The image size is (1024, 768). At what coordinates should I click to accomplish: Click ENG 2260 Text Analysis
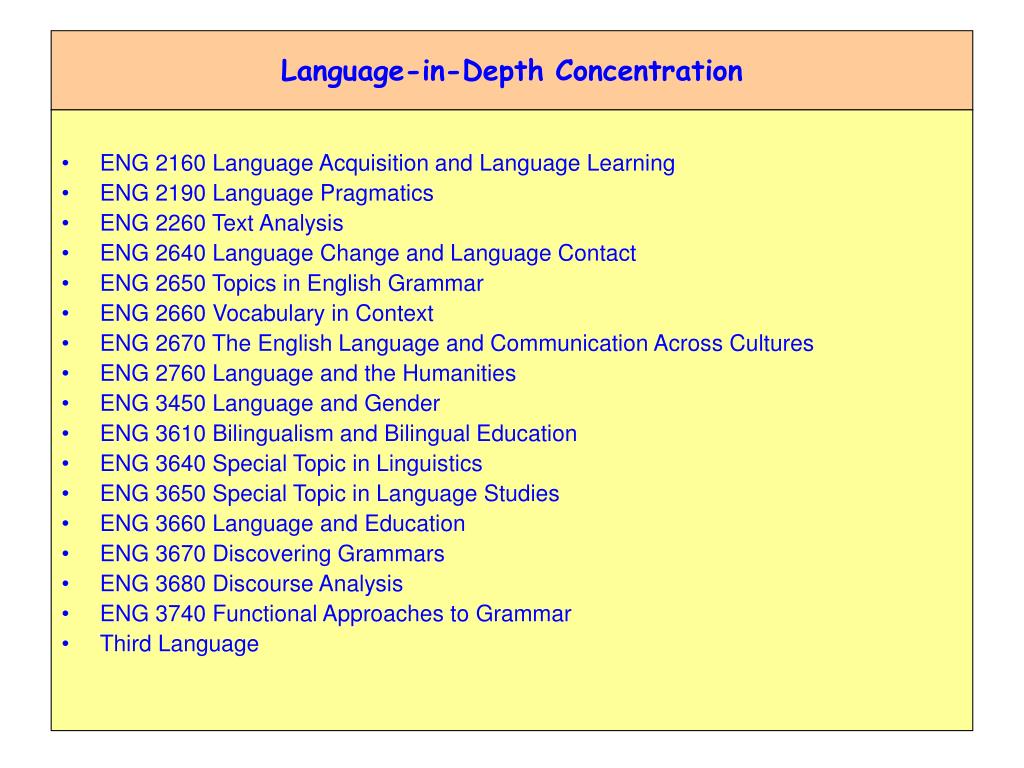[x=221, y=223]
